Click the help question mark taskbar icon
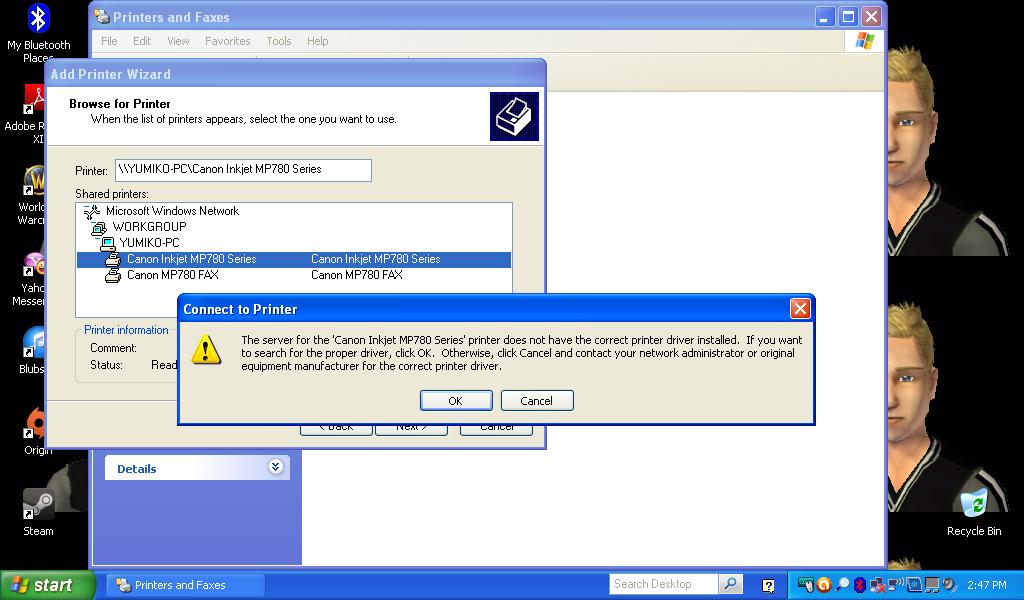This screenshot has height=600, width=1024. click(x=769, y=586)
